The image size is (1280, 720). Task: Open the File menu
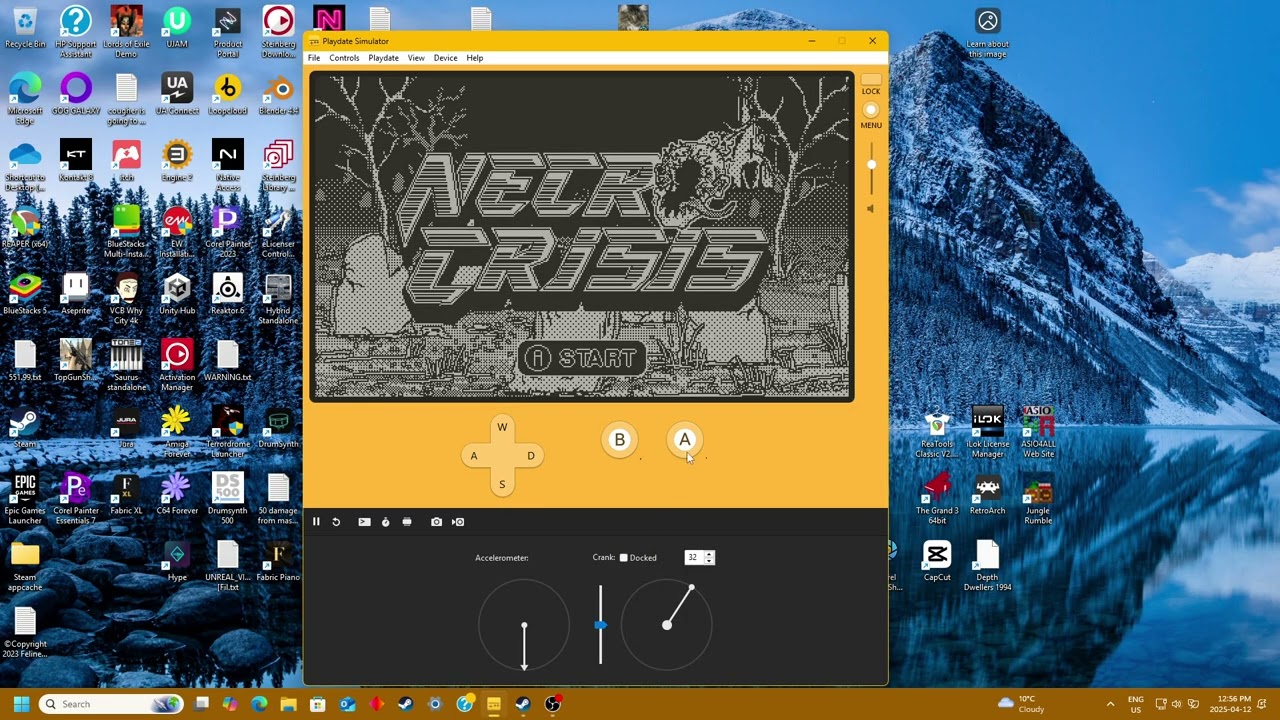click(314, 58)
